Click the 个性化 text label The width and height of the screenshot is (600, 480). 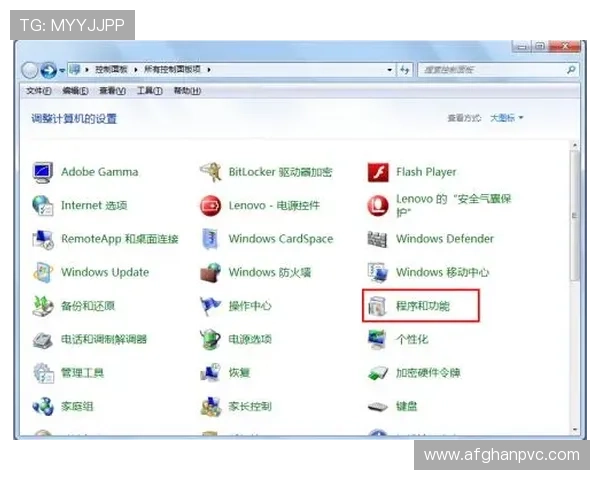coord(412,340)
